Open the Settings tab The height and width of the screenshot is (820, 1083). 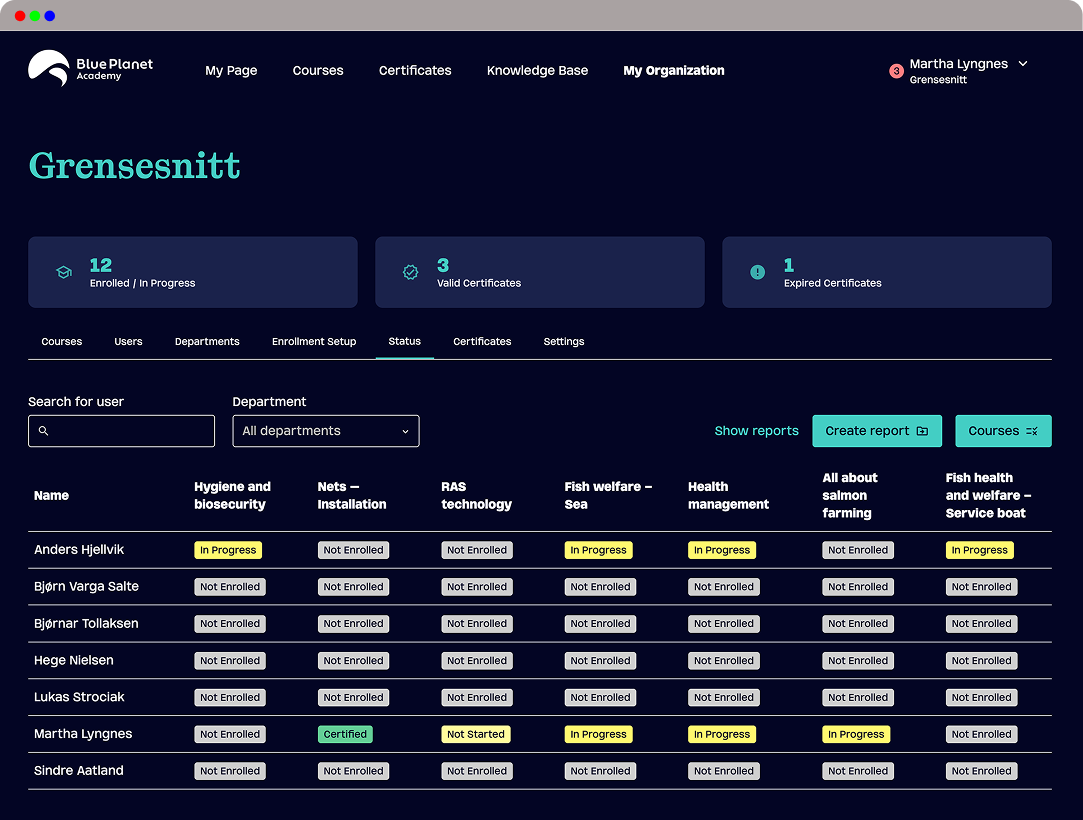[x=564, y=341]
